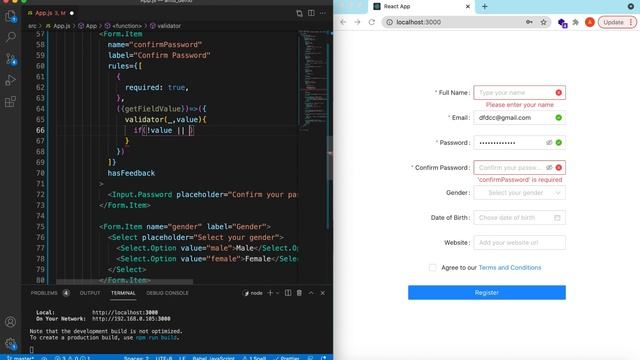Focus the Full Name input field
The height and width of the screenshot is (360, 640).
tap(520, 93)
